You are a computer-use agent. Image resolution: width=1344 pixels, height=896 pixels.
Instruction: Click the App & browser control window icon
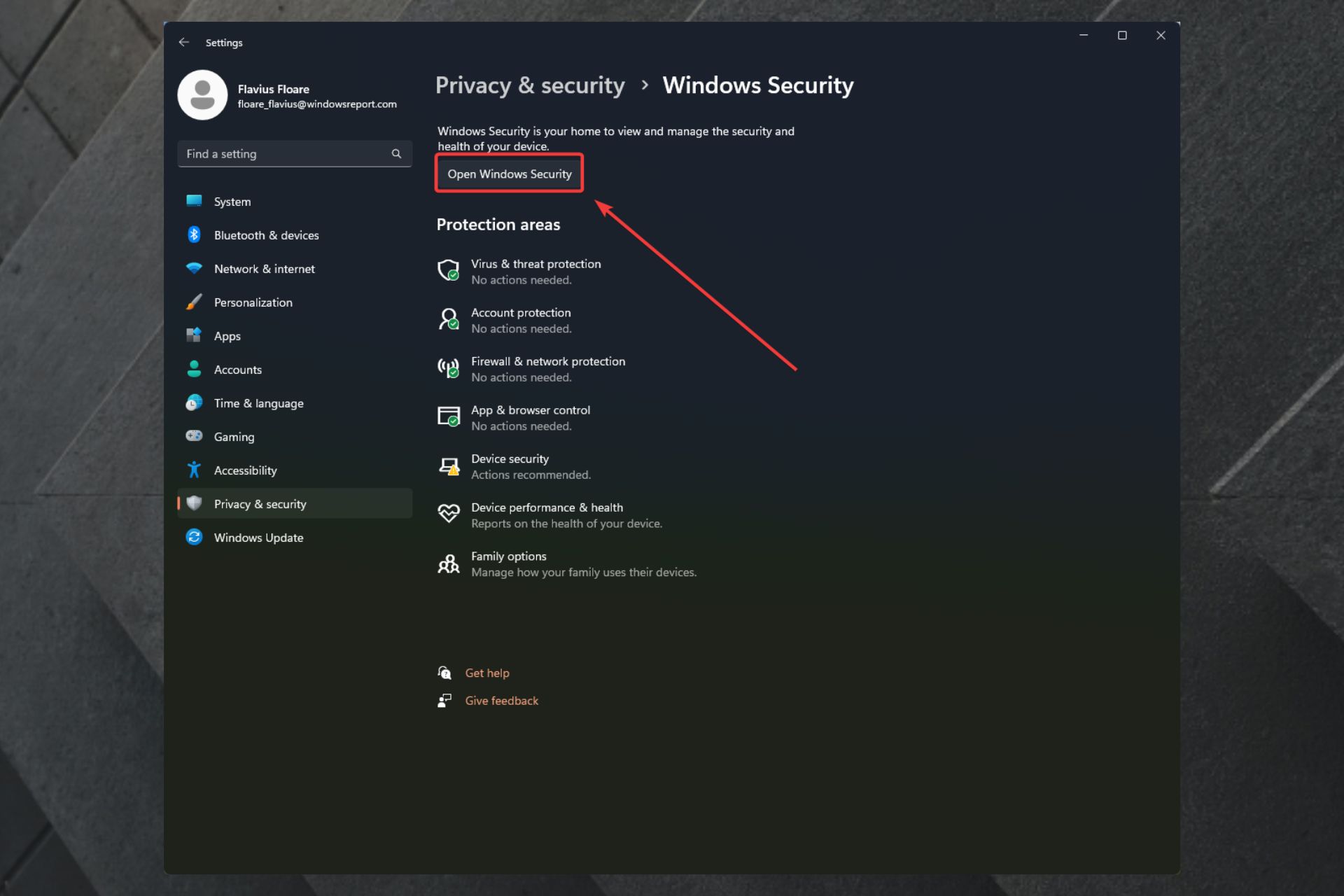(x=448, y=416)
